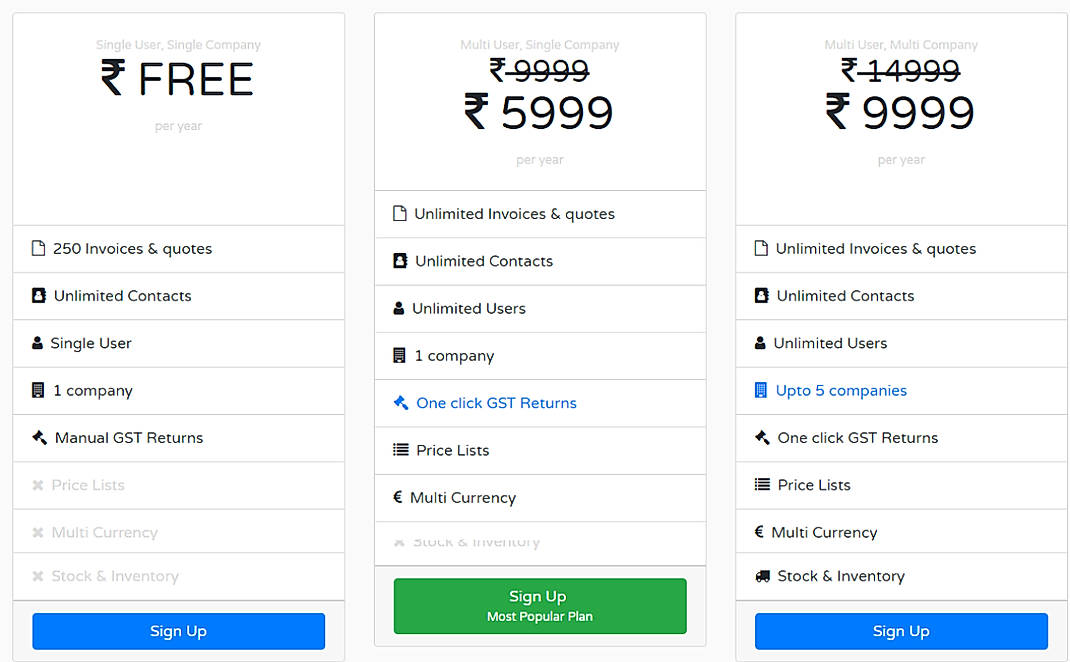
Task: Select the Manual GST Returns wrench icon
Action: (40, 437)
